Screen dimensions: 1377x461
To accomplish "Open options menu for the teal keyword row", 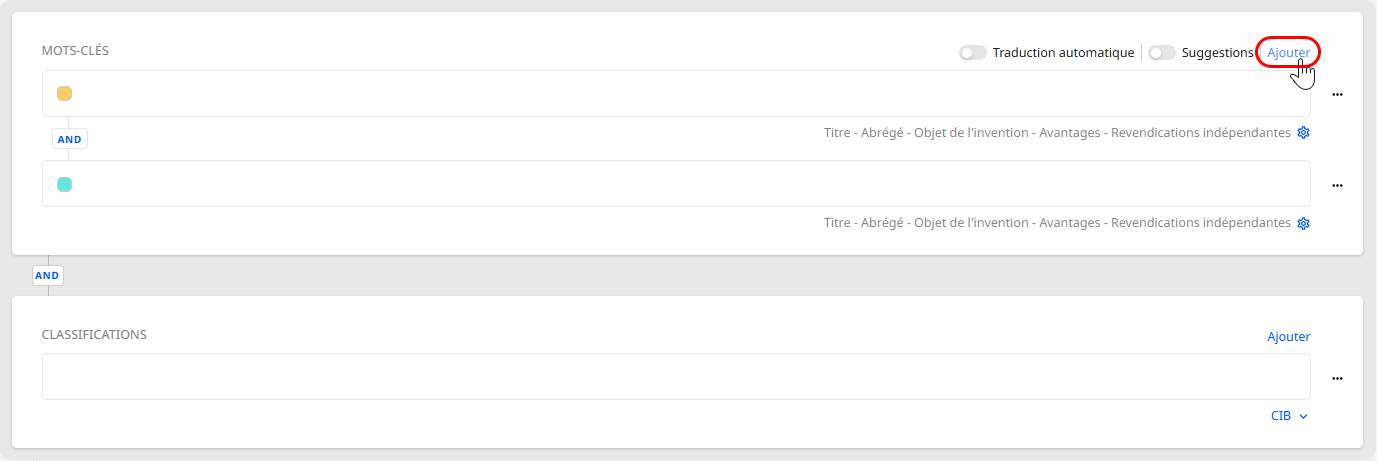I will pos(1337,185).
